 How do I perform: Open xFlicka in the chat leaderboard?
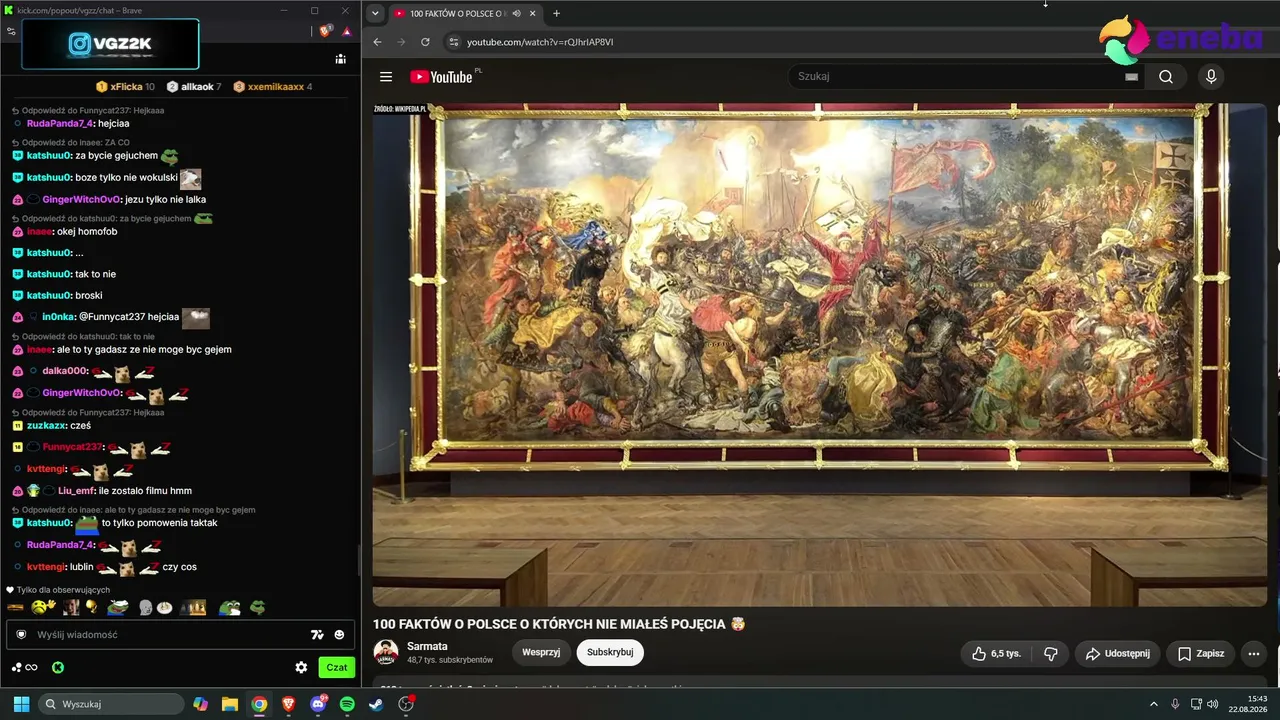126,87
